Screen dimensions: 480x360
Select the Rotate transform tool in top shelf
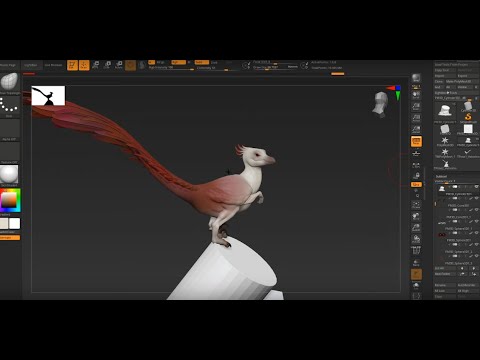(x=119, y=65)
